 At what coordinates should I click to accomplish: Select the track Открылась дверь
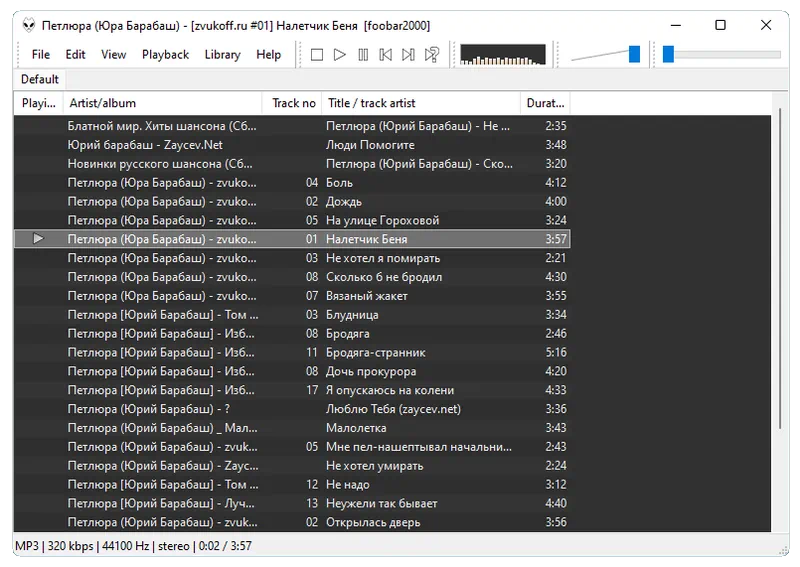pyautogui.click(x=373, y=522)
